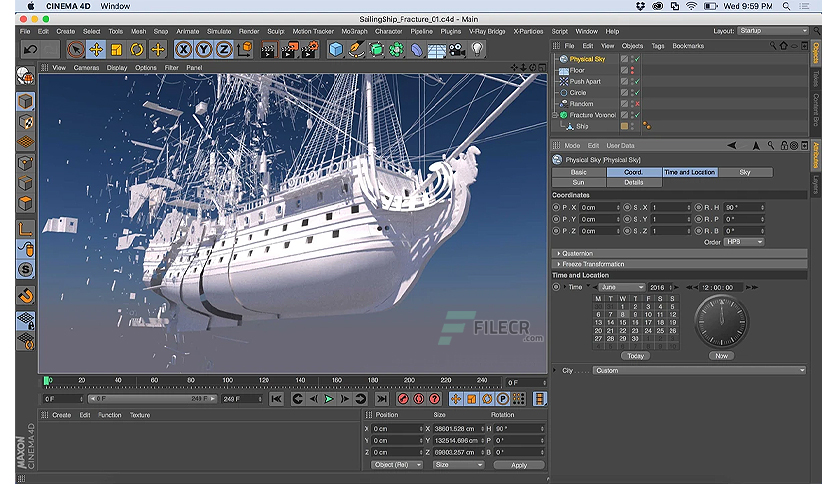Image resolution: width=836 pixels, height=484 pixels.
Task: Expand the Quaternion section
Action: [679, 253]
